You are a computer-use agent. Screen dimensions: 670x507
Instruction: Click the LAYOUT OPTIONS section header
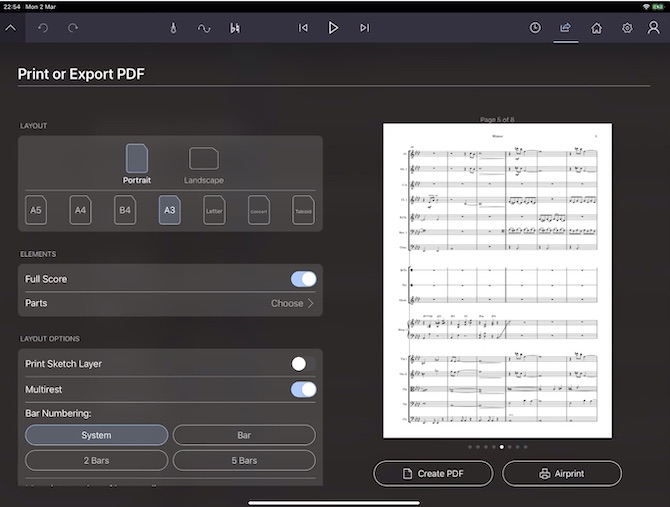50,339
